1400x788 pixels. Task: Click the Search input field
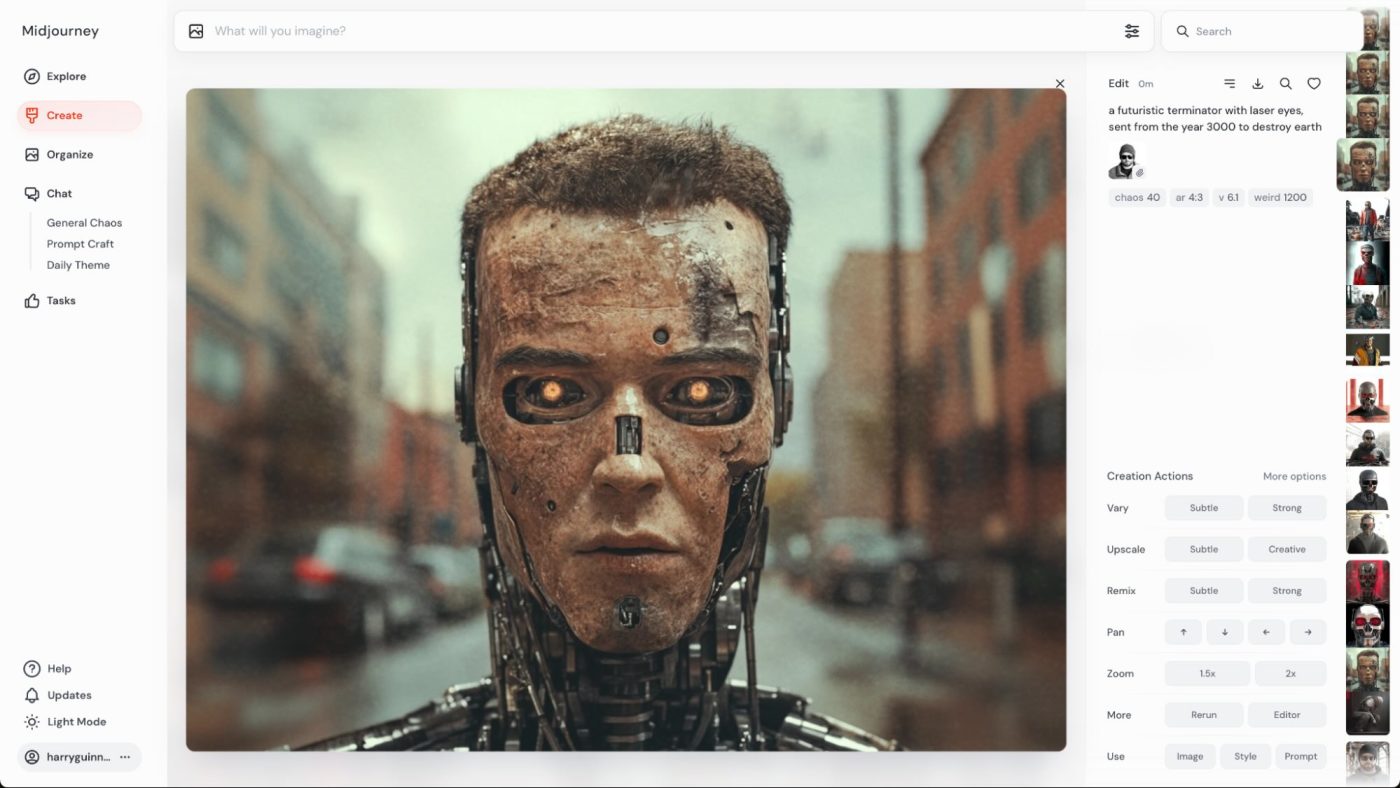[x=1260, y=31]
